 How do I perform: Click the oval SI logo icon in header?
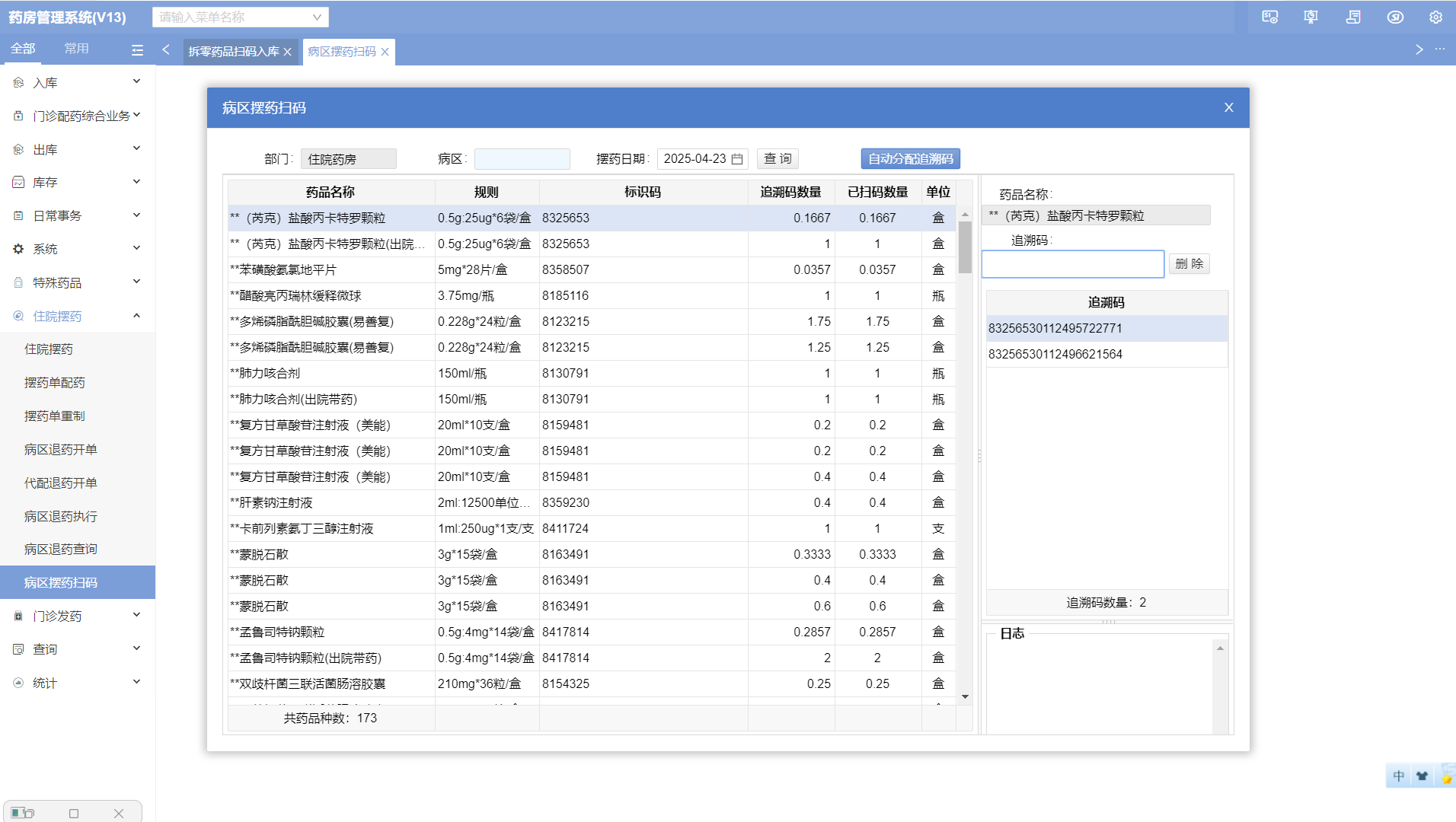pyautogui.click(x=1395, y=17)
